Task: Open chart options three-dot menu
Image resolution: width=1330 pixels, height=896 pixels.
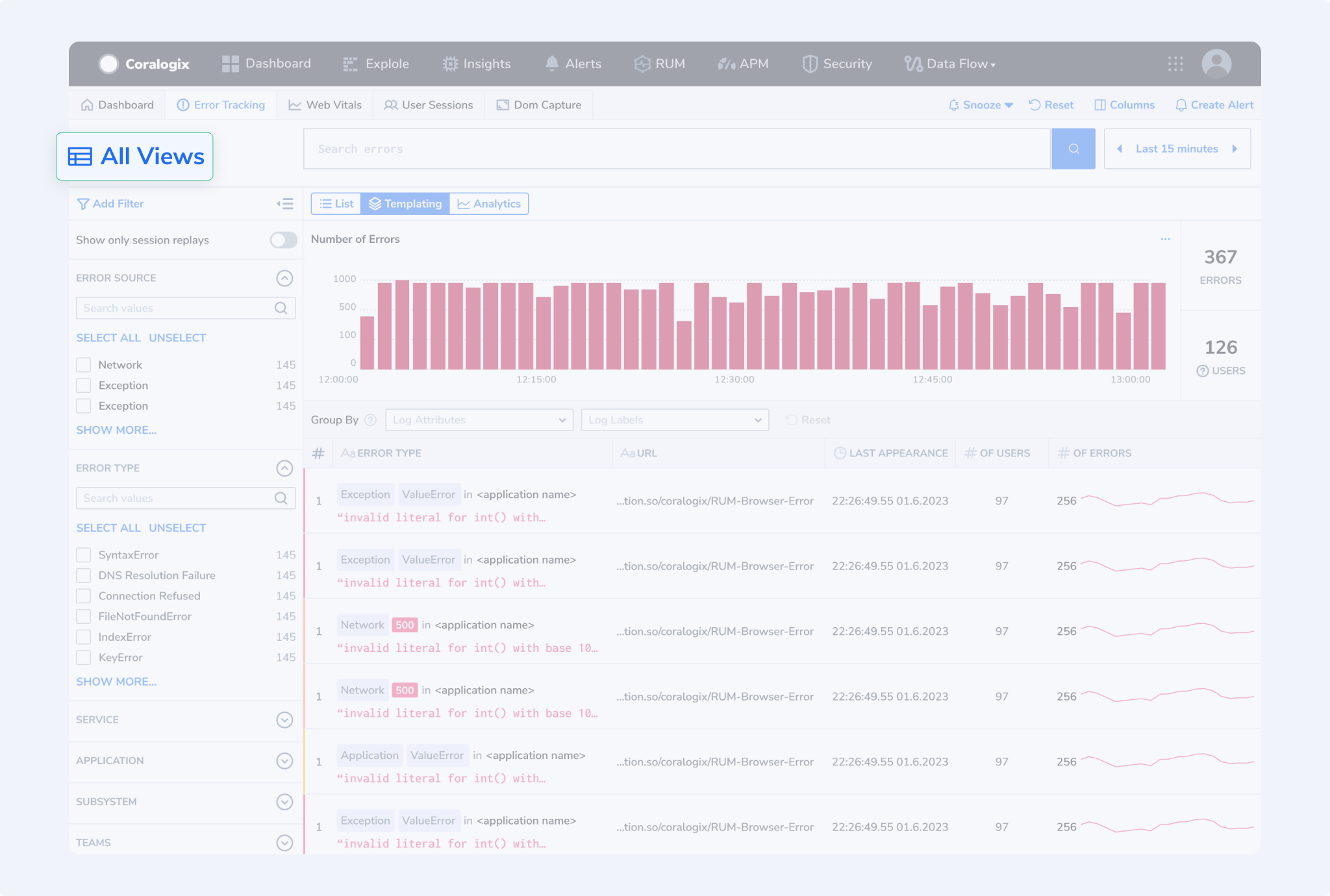Action: pyautogui.click(x=1165, y=239)
